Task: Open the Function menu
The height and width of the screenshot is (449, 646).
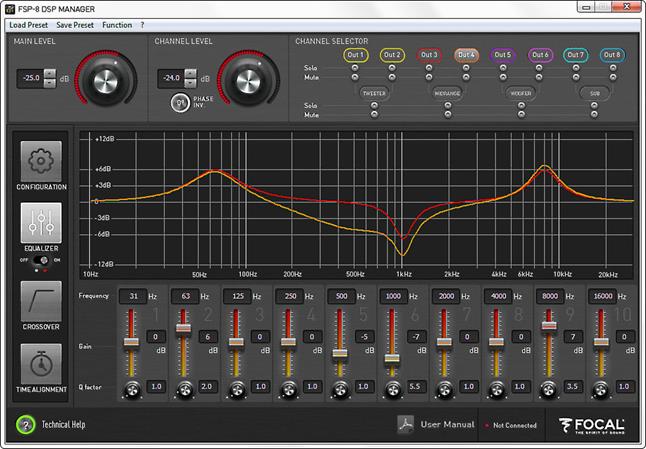Action: (117, 25)
